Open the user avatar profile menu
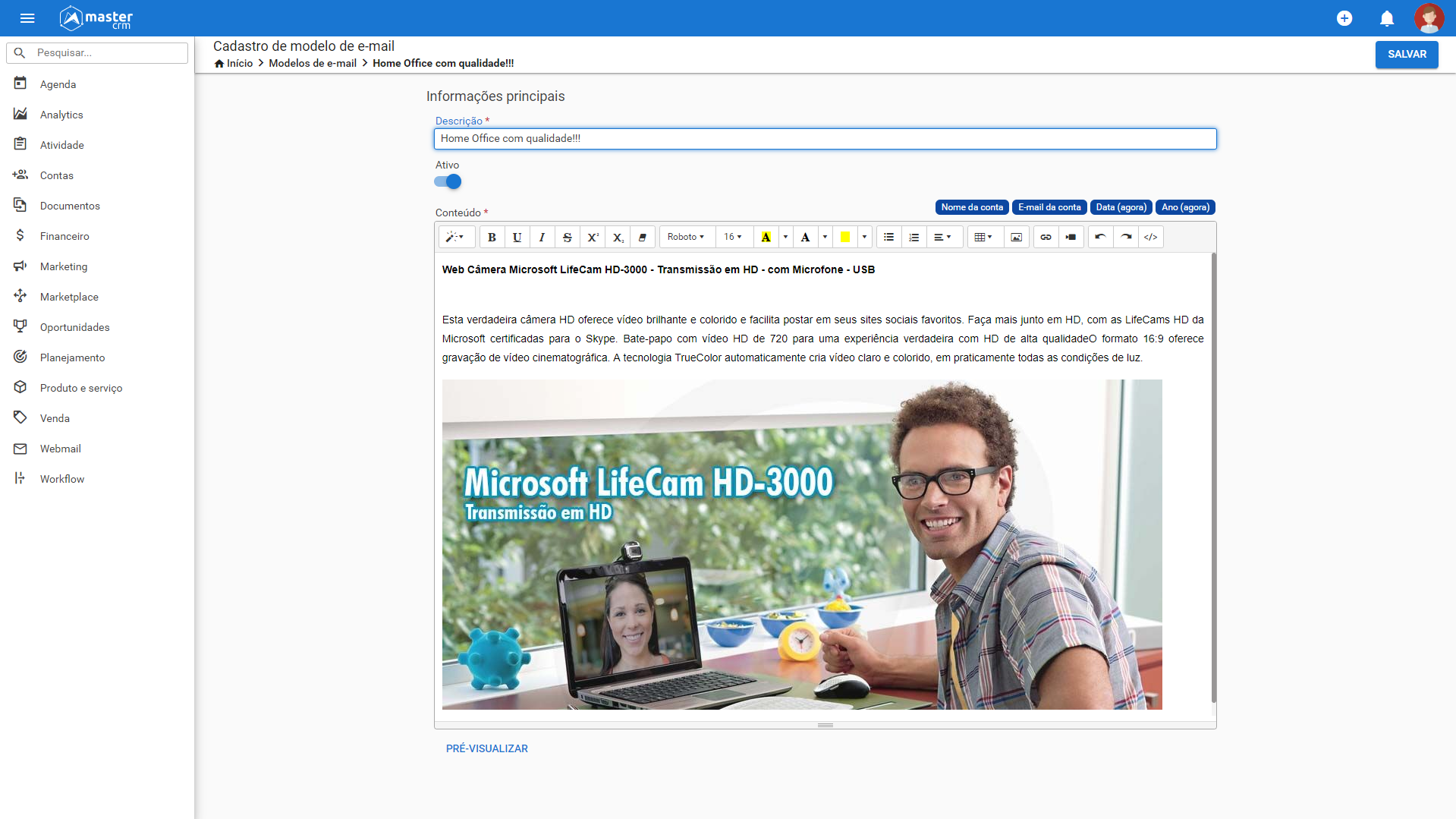 (1429, 18)
